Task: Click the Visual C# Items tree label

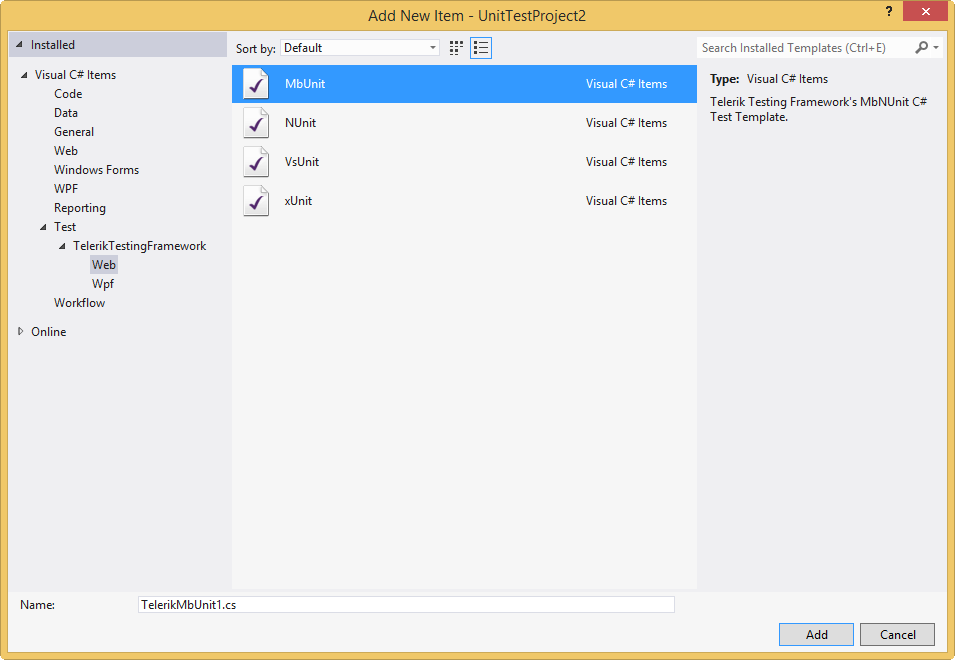Action: [x=76, y=75]
